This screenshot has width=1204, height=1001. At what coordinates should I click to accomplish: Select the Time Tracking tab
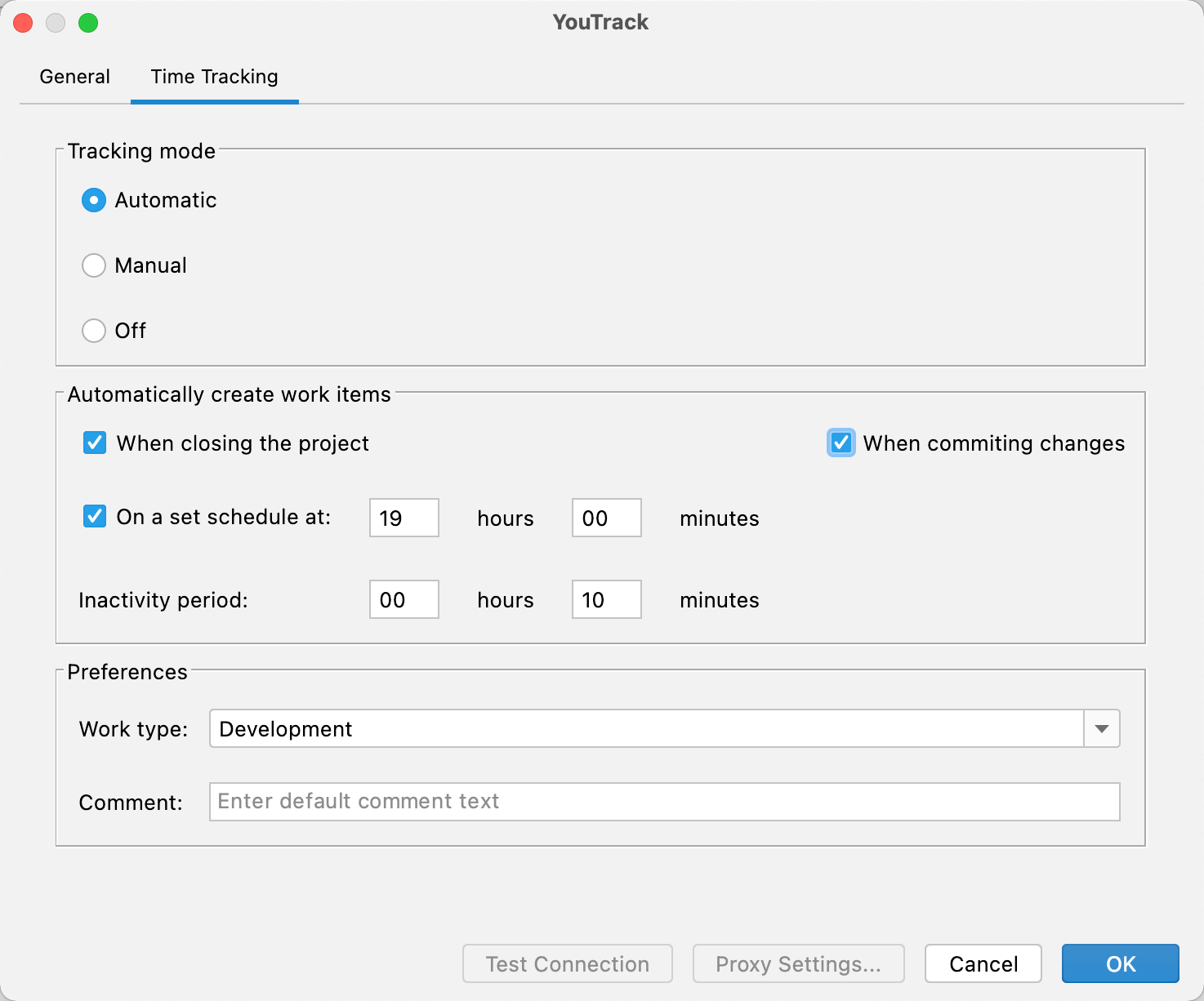pyautogui.click(x=213, y=76)
